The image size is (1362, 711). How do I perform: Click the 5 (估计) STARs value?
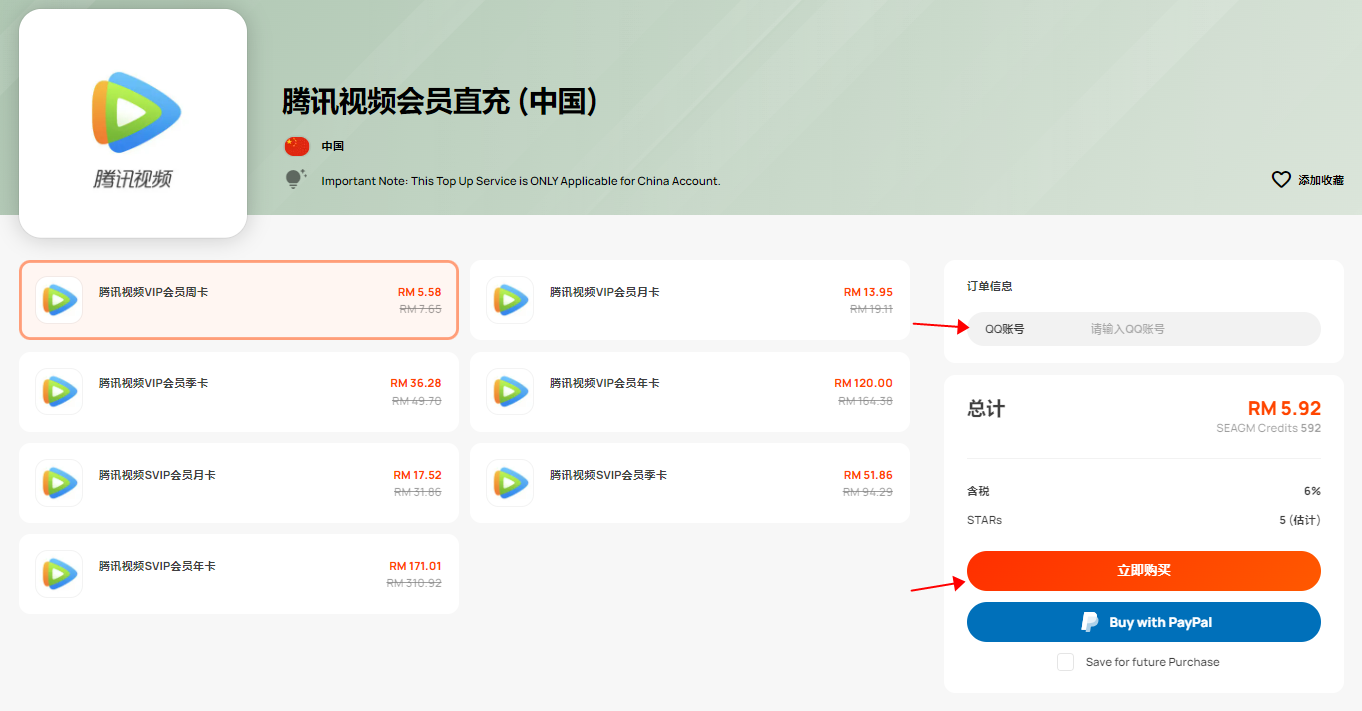(x=1300, y=520)
